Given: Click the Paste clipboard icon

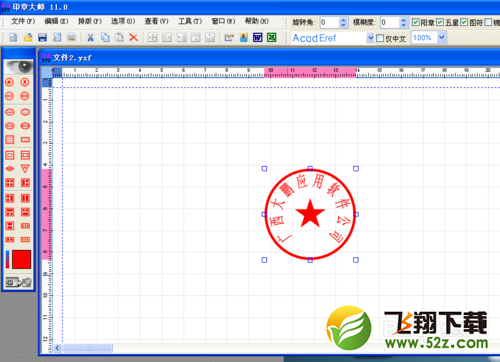Looking at the screenshot, I should click(119, 38).
